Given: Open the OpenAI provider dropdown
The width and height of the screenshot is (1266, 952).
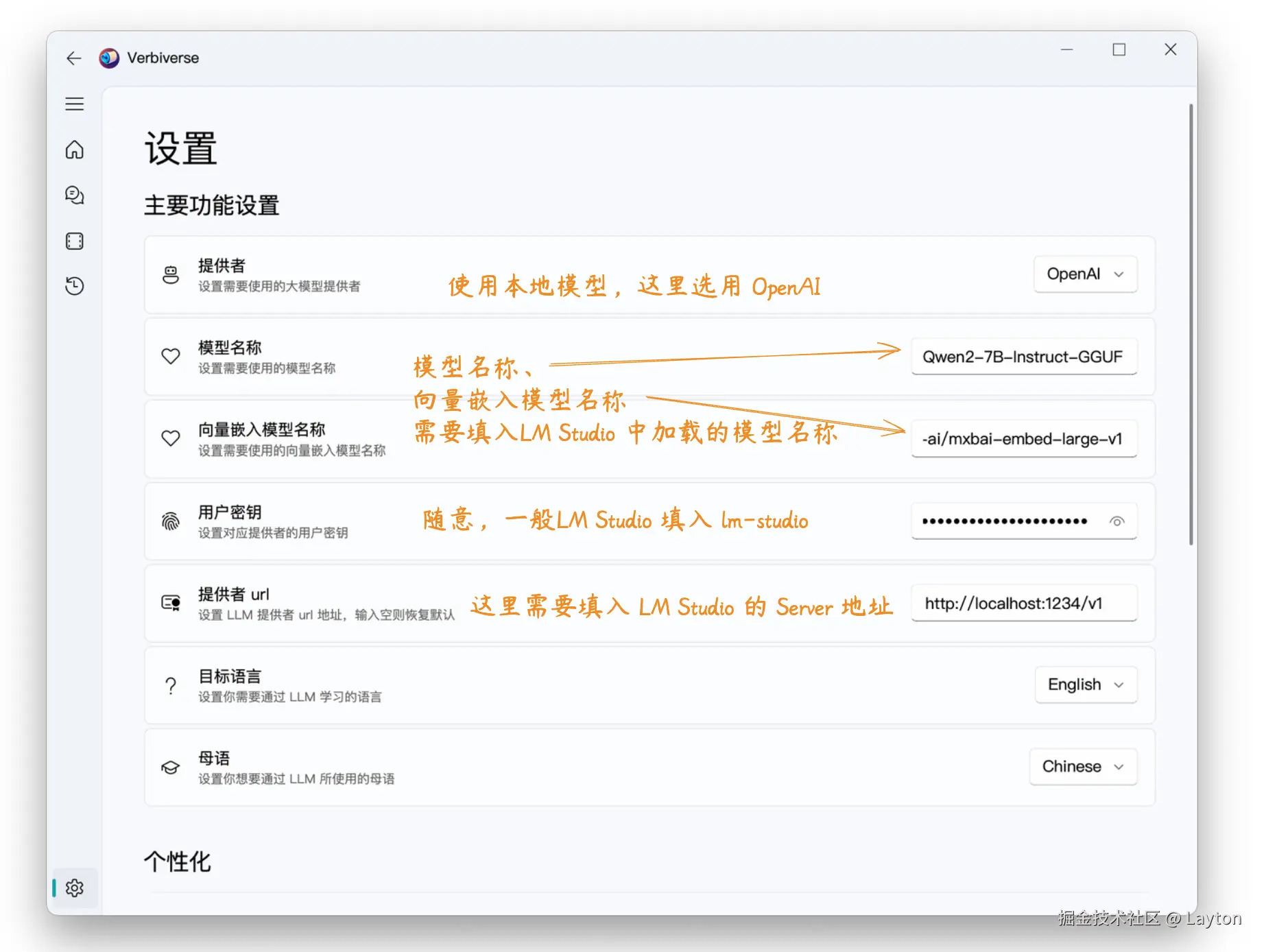Looking at the screenshot, I should (1086, 274).
